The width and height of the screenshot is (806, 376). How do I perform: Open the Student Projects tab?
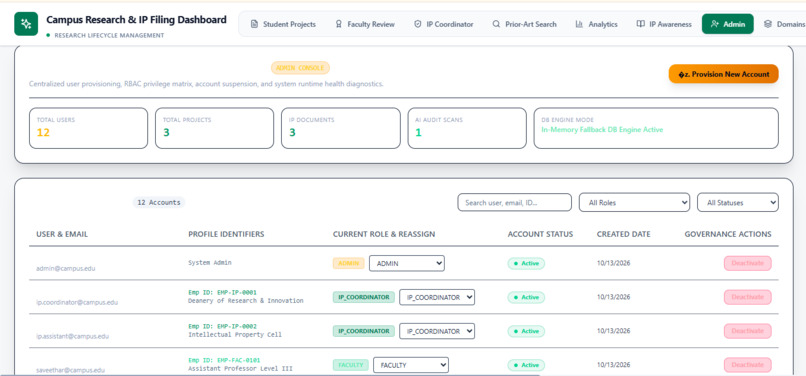point(283,24)
